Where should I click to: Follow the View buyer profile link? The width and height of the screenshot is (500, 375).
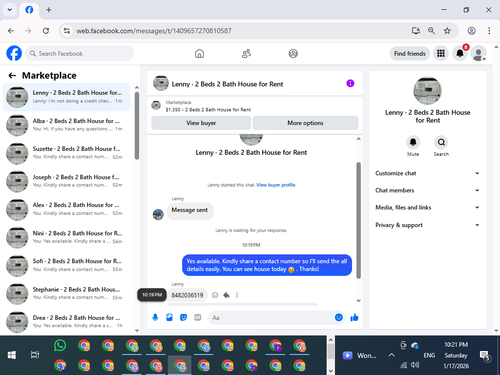(x=276, y=185)
